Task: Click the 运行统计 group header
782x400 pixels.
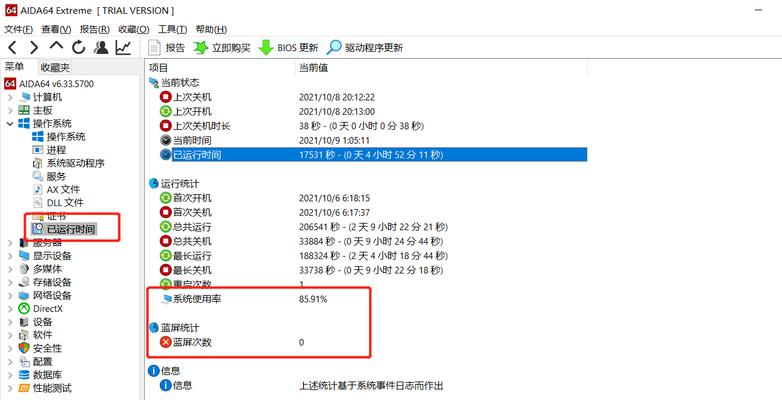Action: tap(175, 184)
